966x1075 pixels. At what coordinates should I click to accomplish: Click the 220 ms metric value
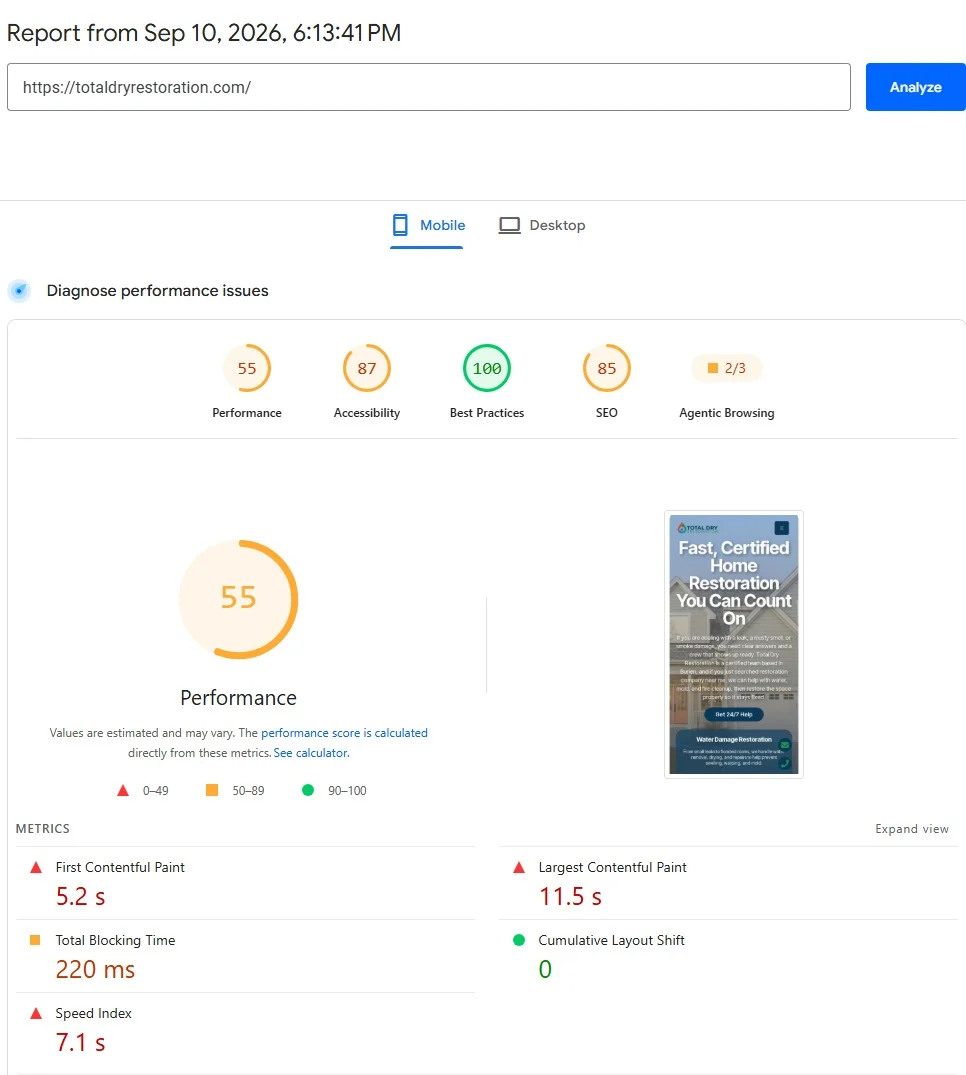coord(95,969)
